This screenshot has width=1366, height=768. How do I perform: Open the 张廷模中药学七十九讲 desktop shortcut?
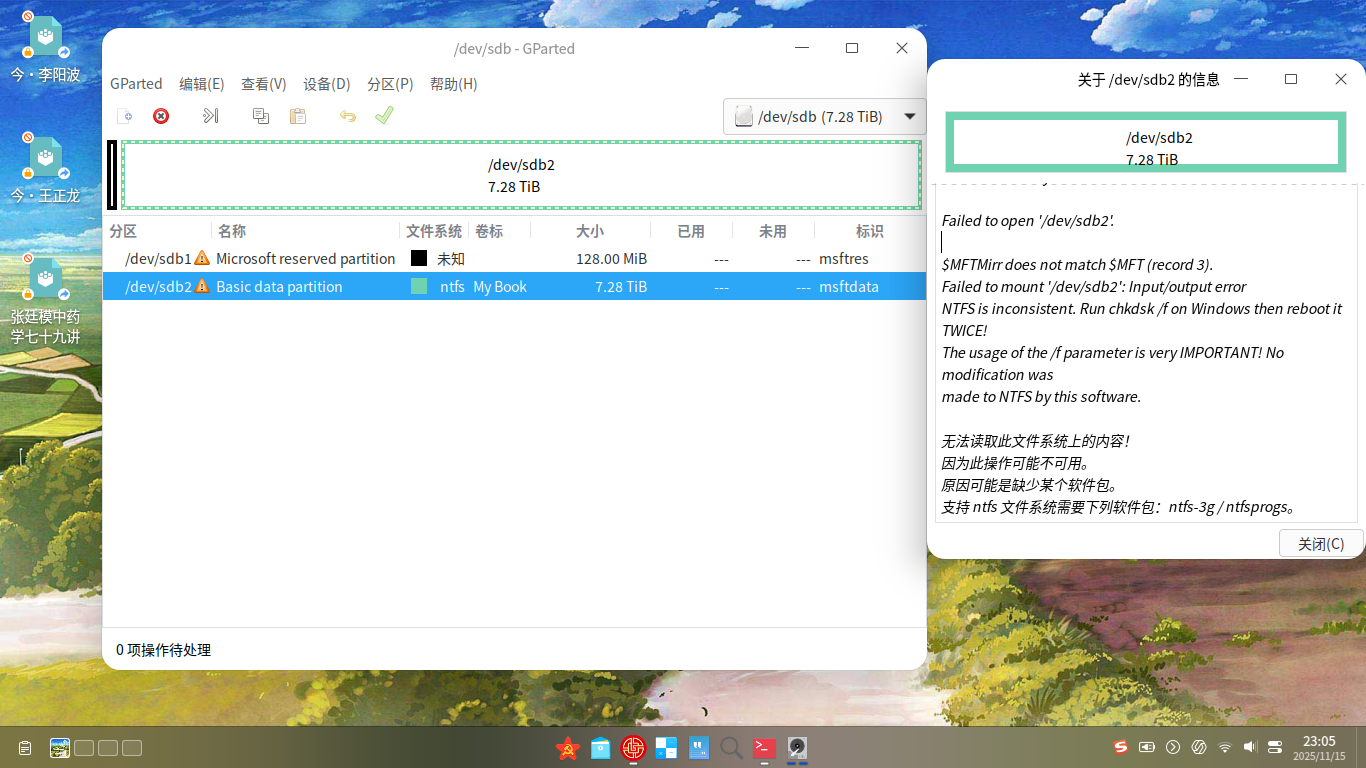point(45,301)
